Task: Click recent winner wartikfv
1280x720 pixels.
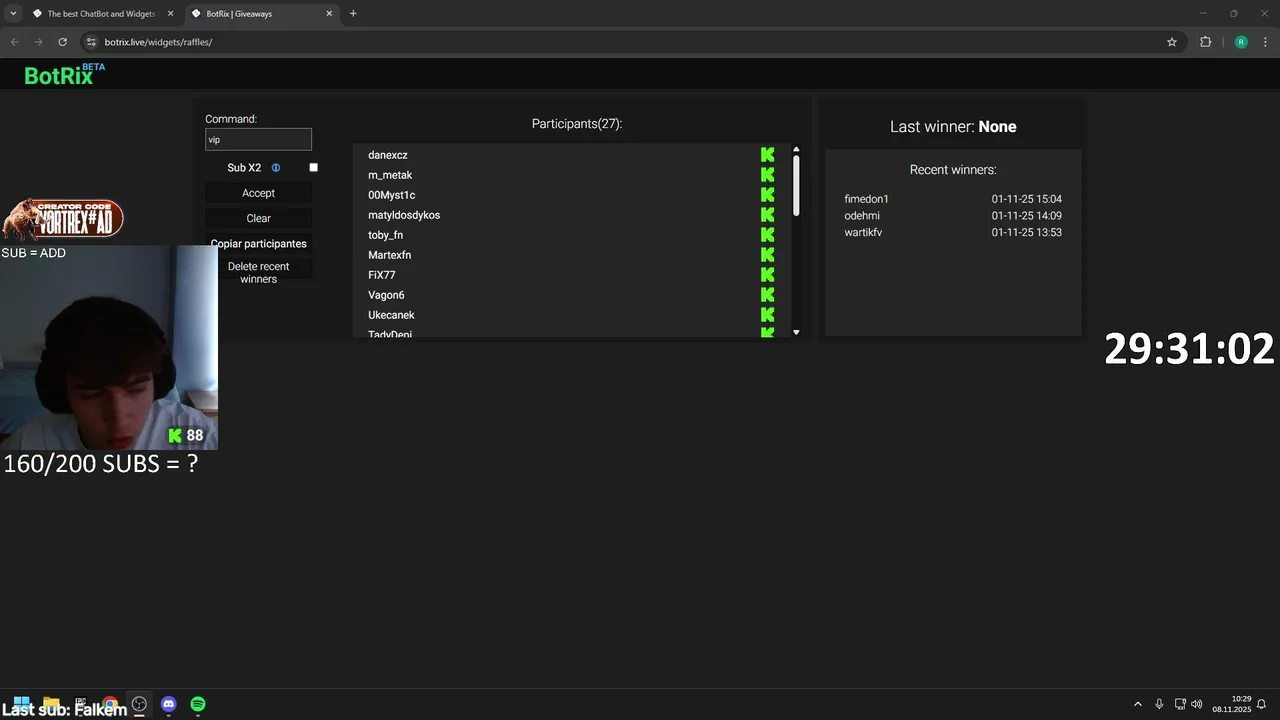Action: pos(863,232)
